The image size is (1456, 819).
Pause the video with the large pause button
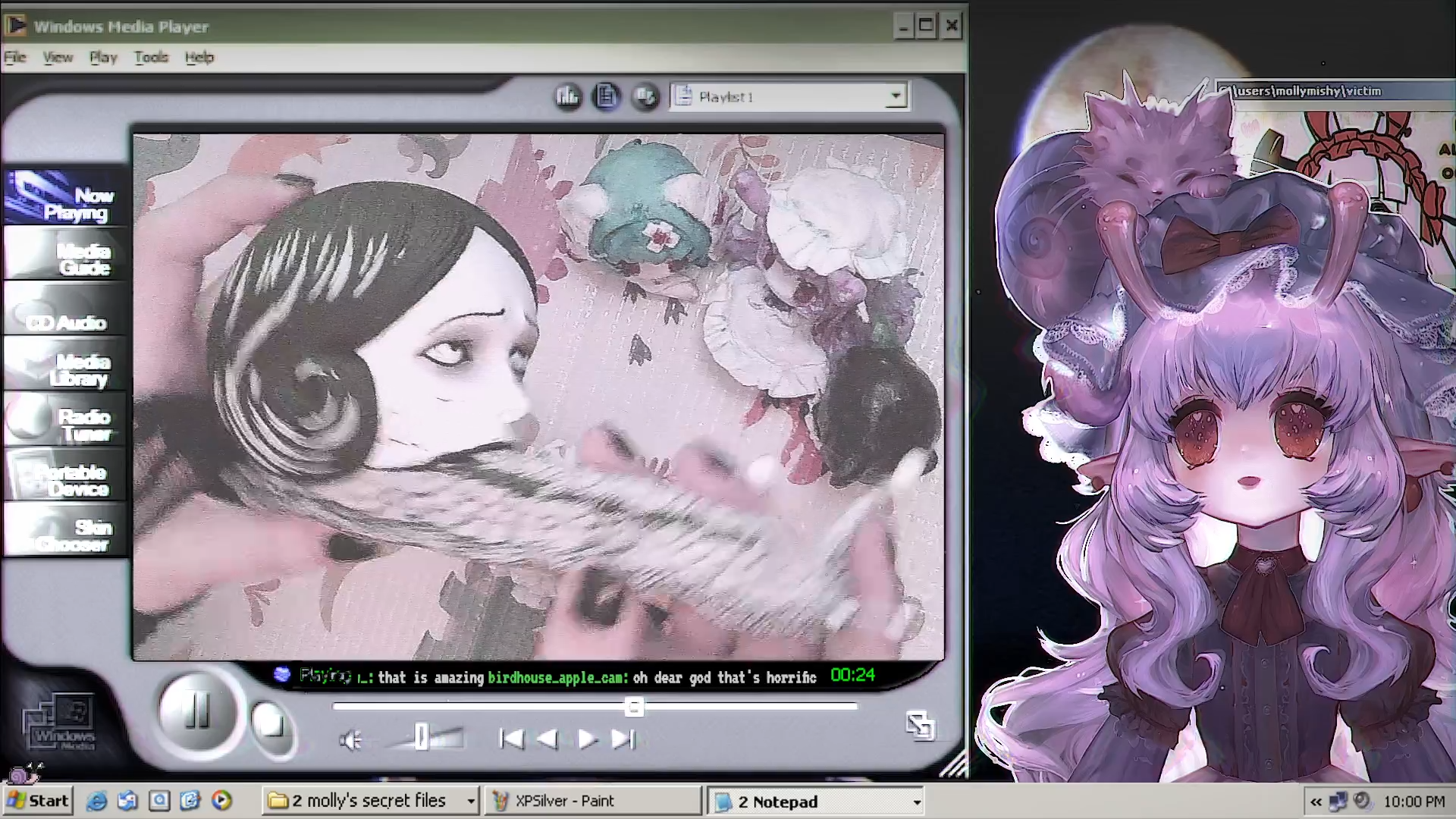pyautogui.click(x=196, y=711)
